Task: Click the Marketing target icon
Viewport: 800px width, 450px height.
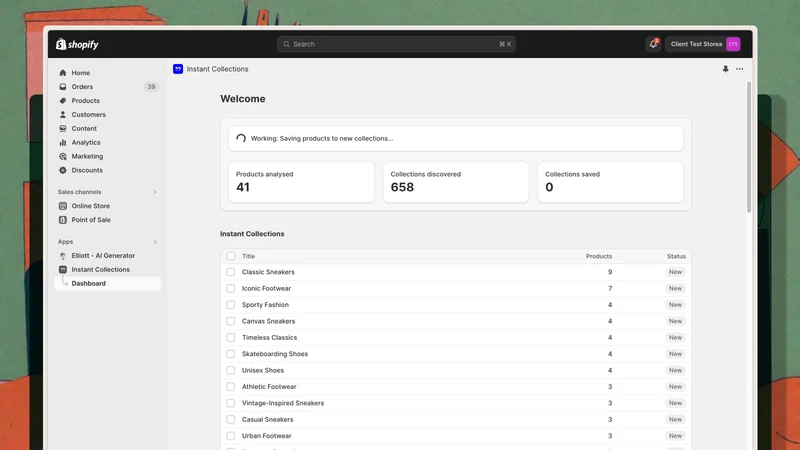Action: click(x=63, y=156)
